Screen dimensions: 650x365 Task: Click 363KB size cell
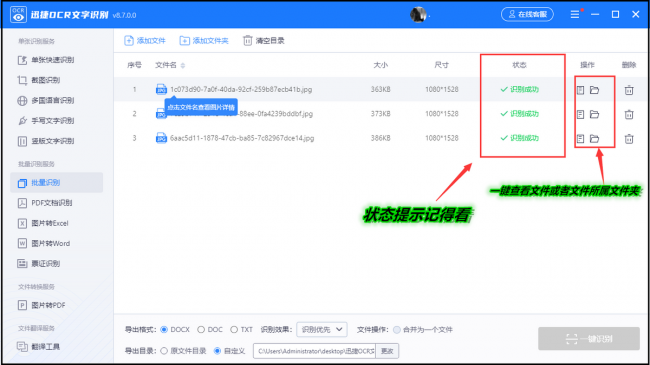(x=381, y=89)
